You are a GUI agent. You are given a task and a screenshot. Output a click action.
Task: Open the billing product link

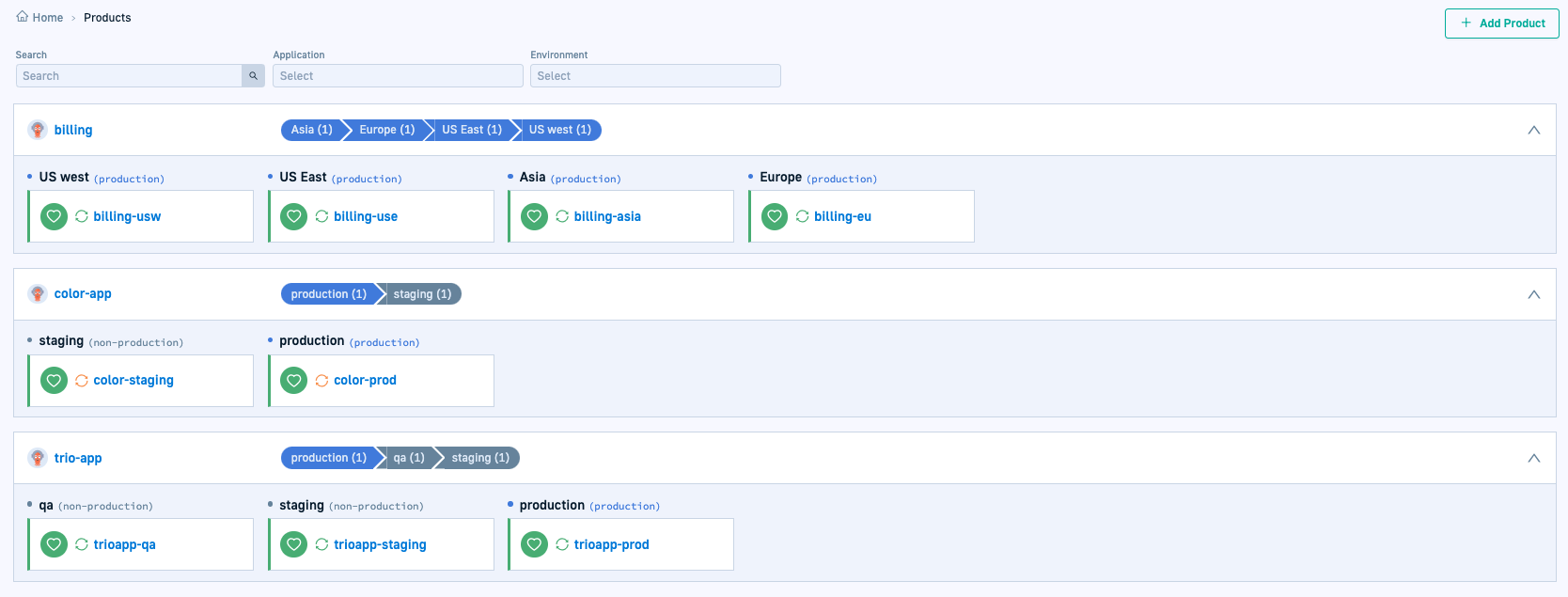pyautogui.click(x=73, y=130)
